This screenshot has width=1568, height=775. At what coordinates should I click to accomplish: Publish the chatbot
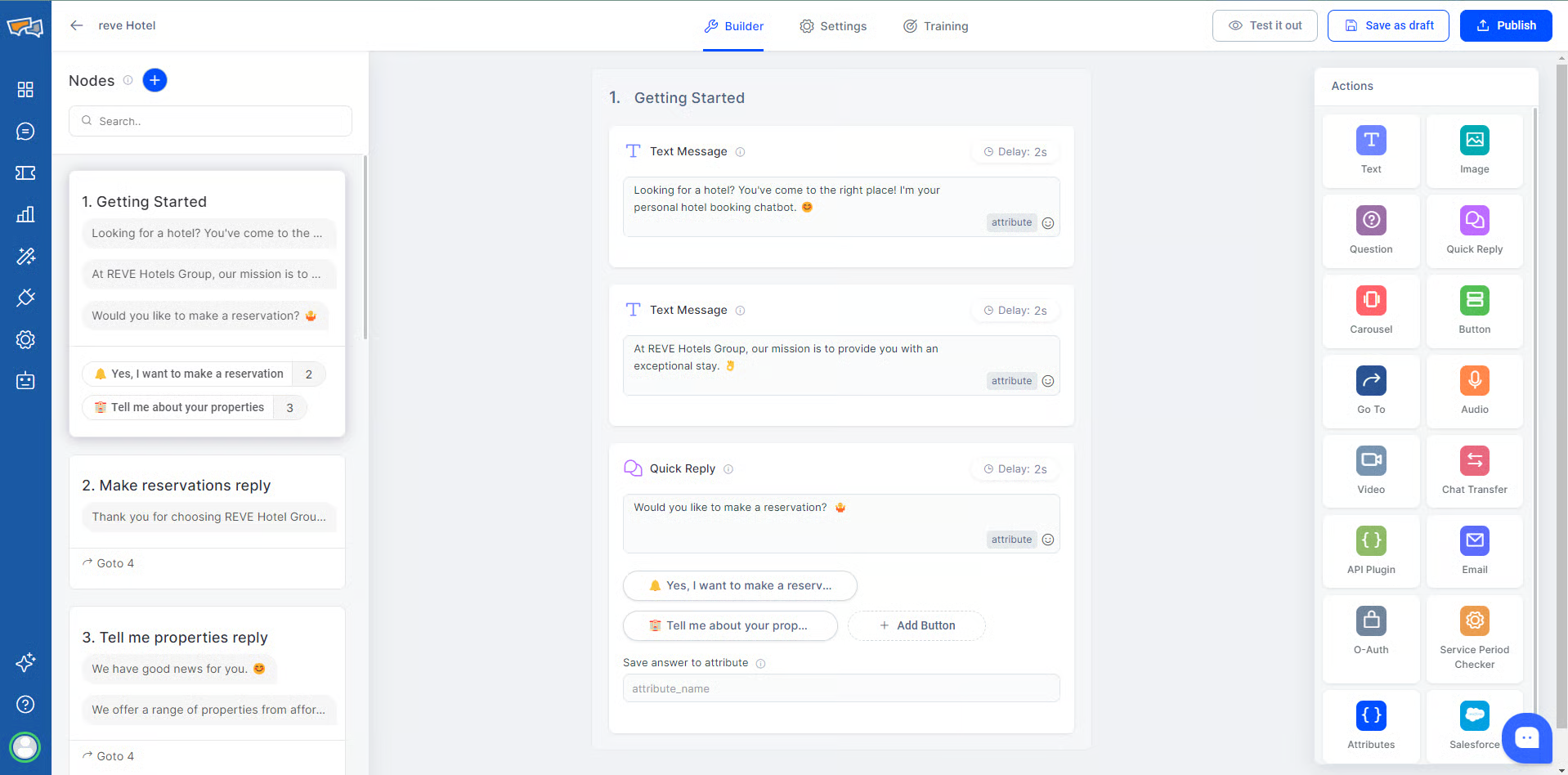1506,25
